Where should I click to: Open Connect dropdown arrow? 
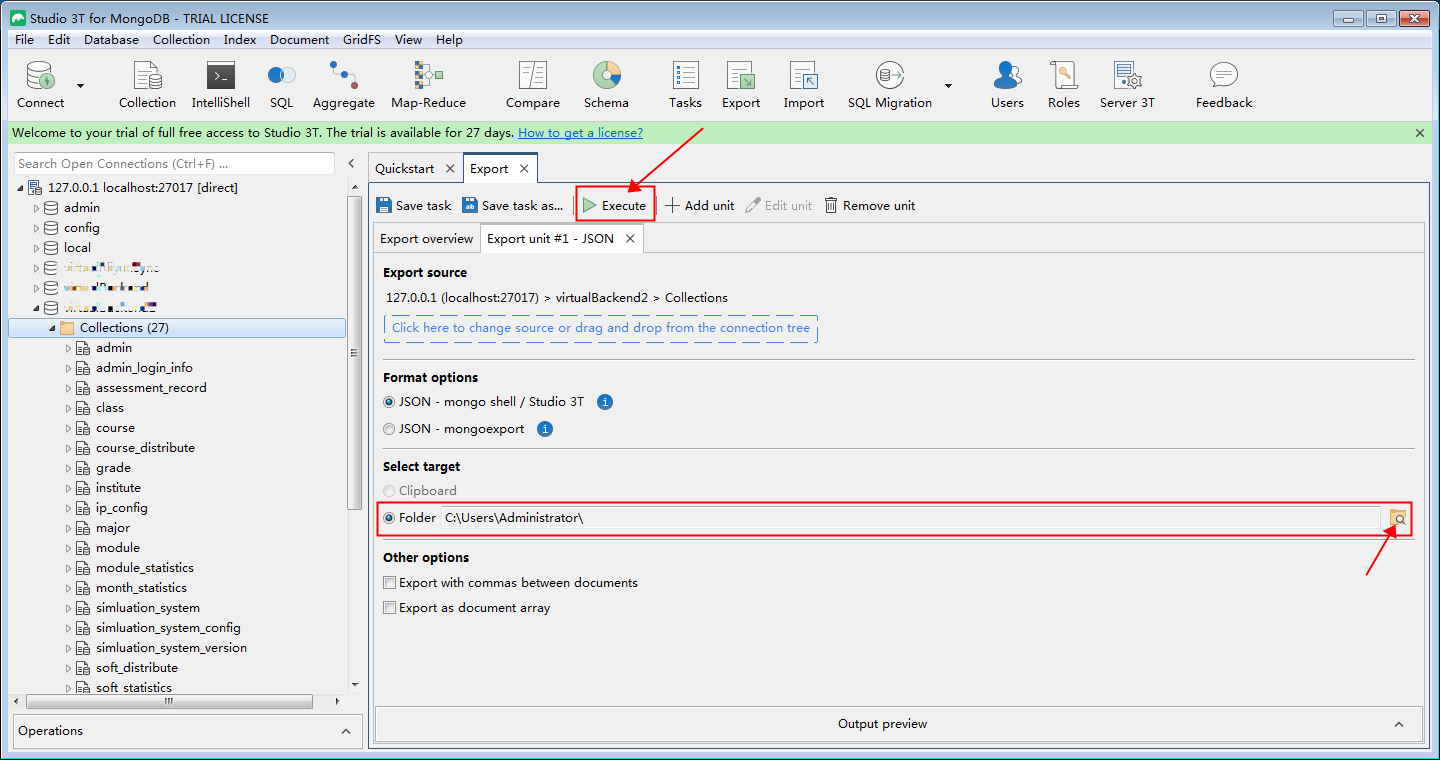pyautogui.click(x=80, y=86)
